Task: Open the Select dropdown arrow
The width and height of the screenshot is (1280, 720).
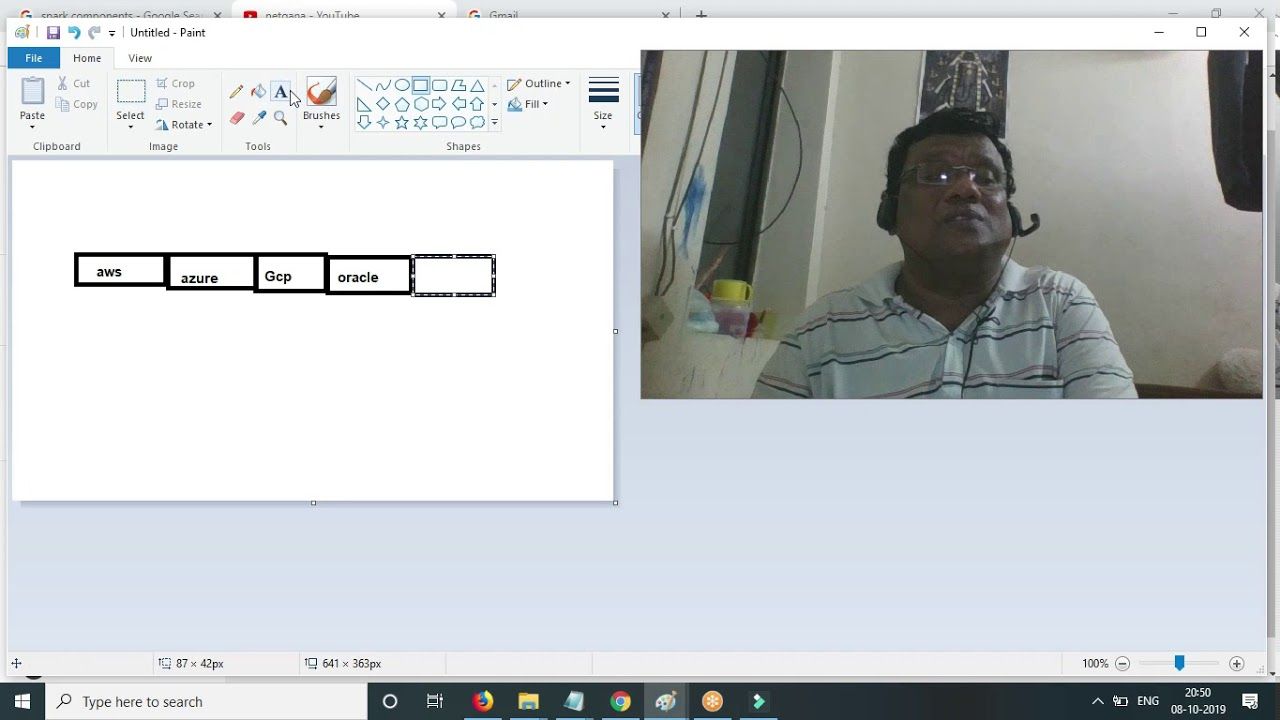Action: click(130, 127)
